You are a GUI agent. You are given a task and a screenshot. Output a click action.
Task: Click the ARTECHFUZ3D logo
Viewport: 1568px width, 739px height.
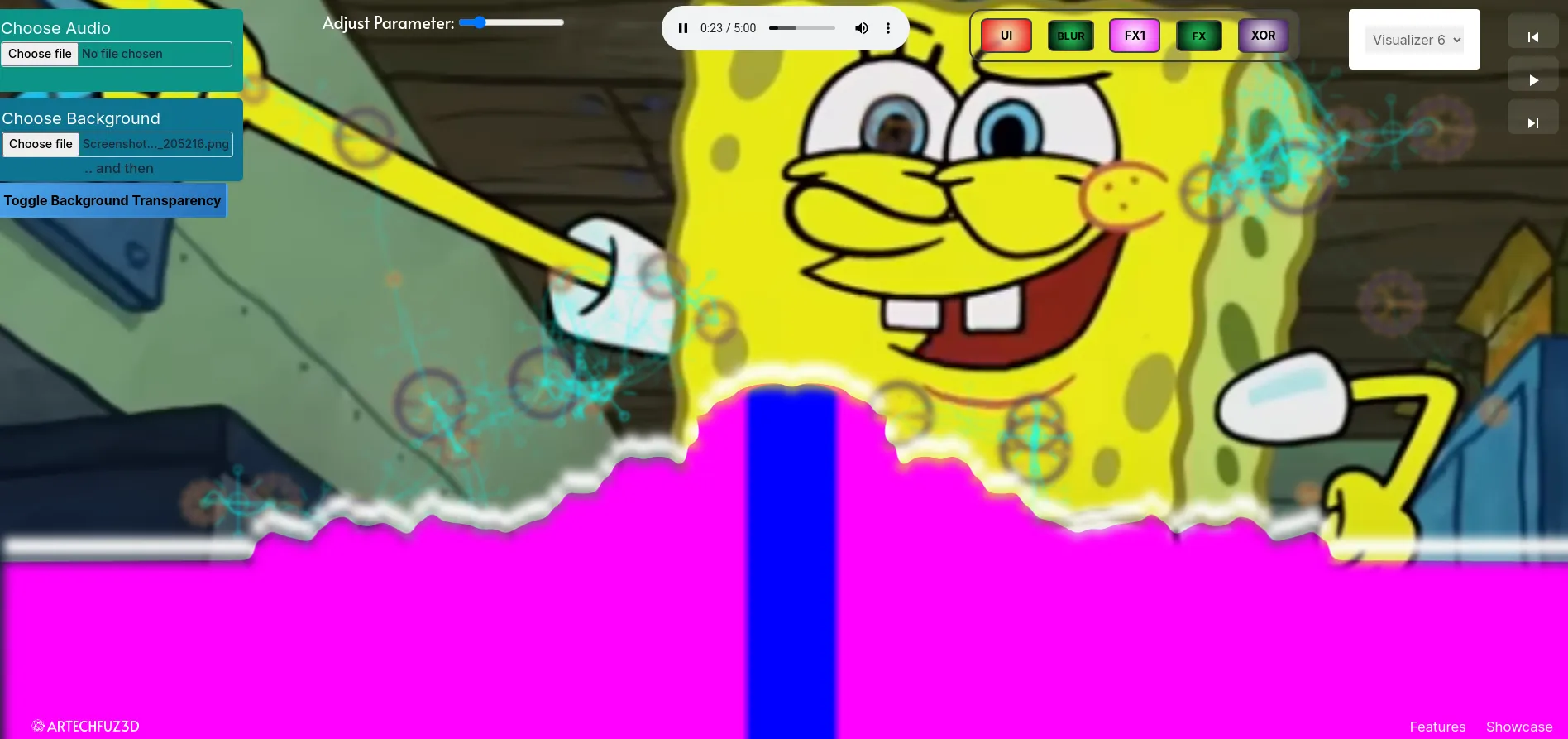click(x=86, y=727)
